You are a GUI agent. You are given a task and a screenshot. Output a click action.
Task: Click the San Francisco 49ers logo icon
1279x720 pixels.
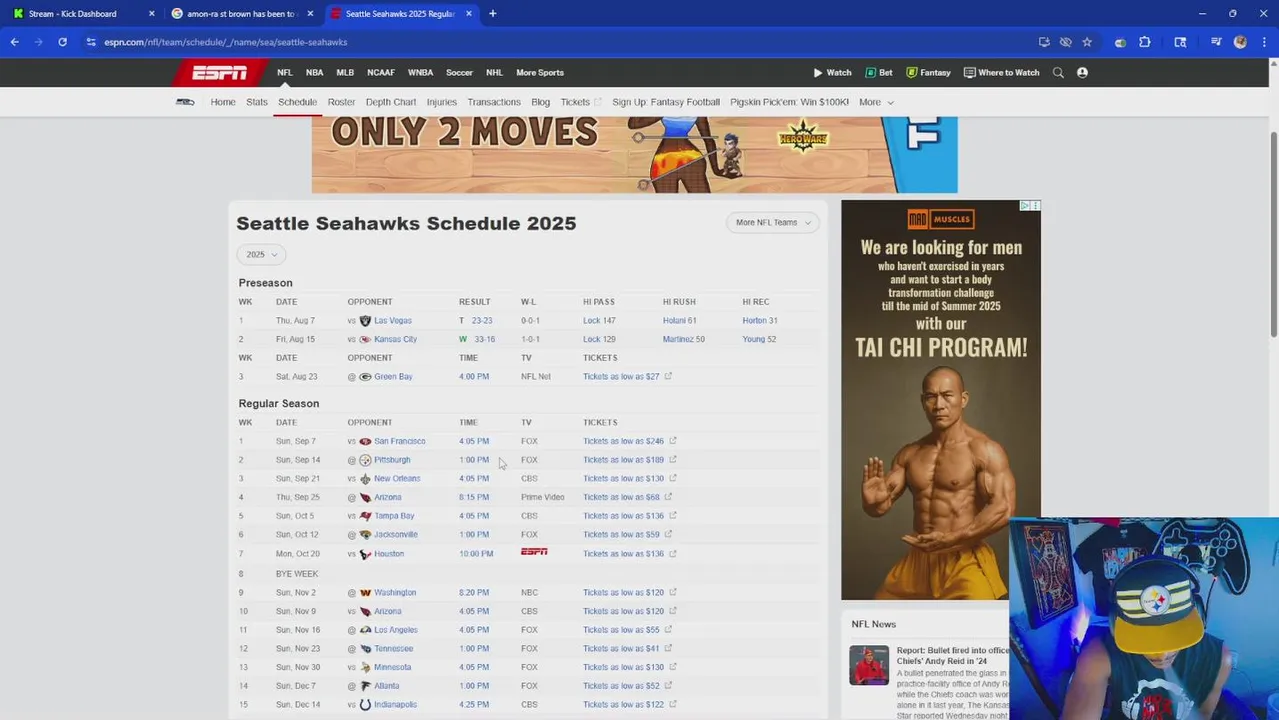[x=365, y=441]
